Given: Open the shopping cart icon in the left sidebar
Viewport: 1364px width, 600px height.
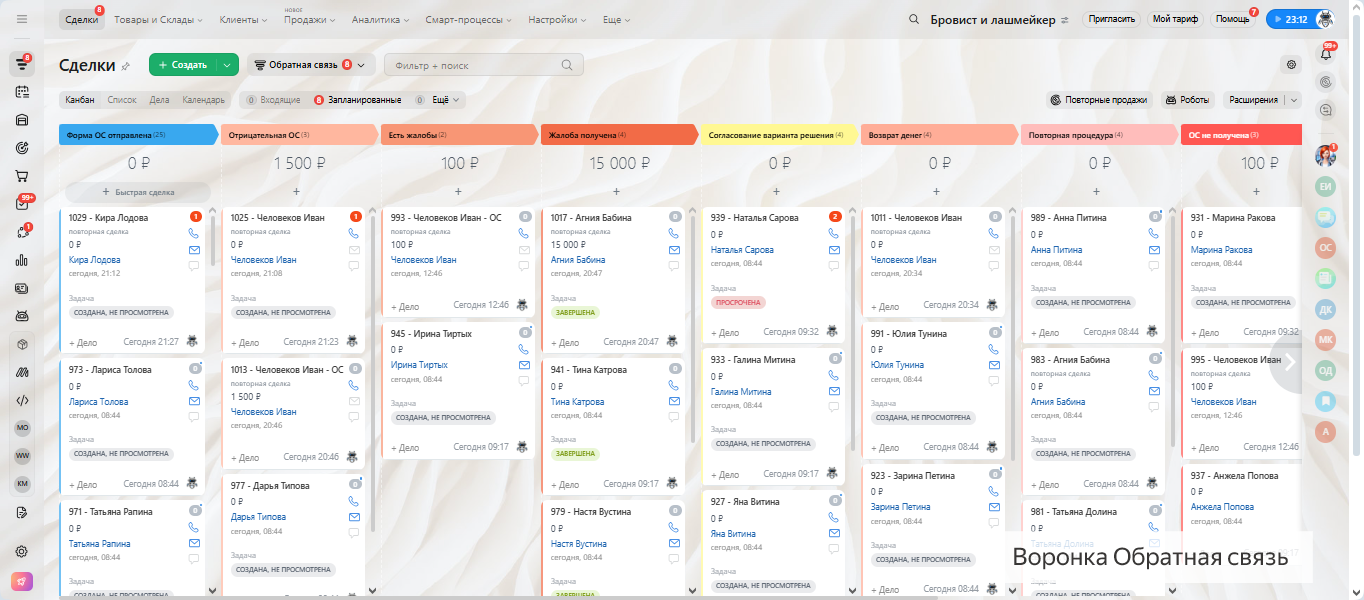Looking at the screenshot, I should pyautogui.click(x=22, y=176).
